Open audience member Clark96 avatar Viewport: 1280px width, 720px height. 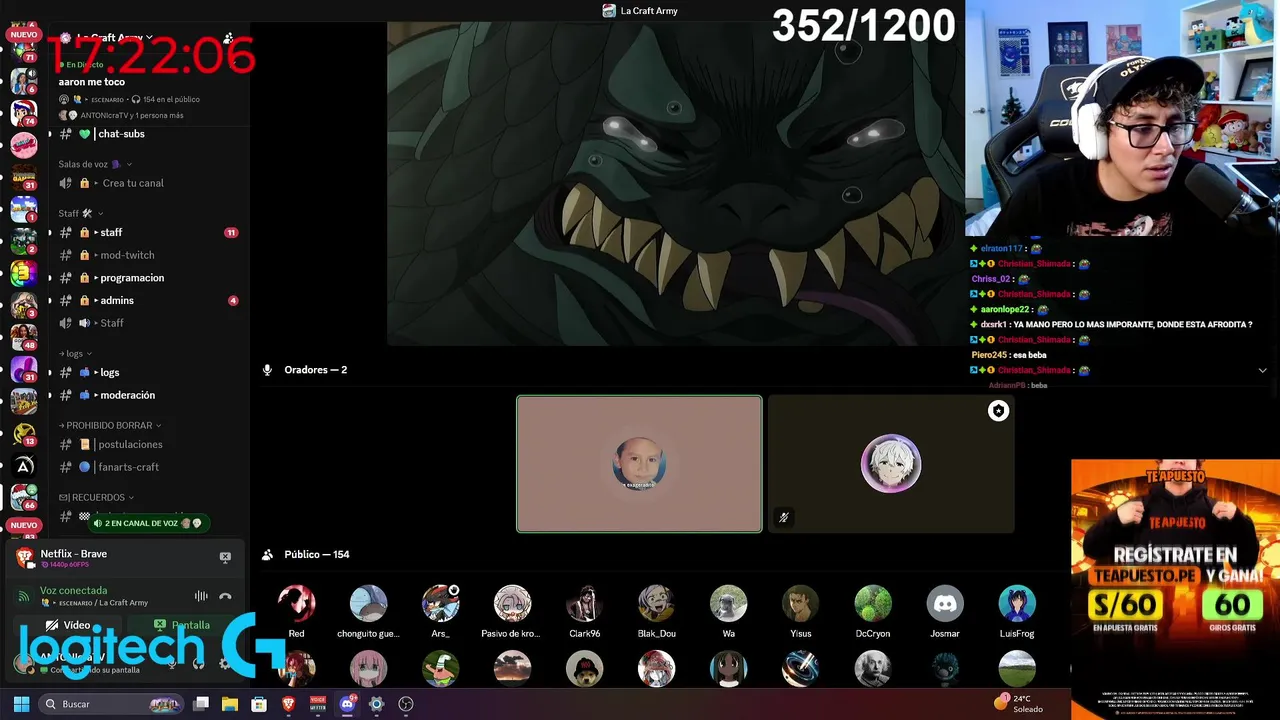click(x=584, y=604)
